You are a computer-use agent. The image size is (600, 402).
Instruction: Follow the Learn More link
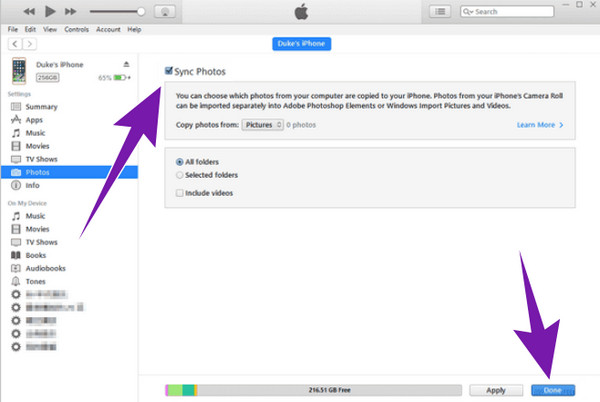pos(540,125)
